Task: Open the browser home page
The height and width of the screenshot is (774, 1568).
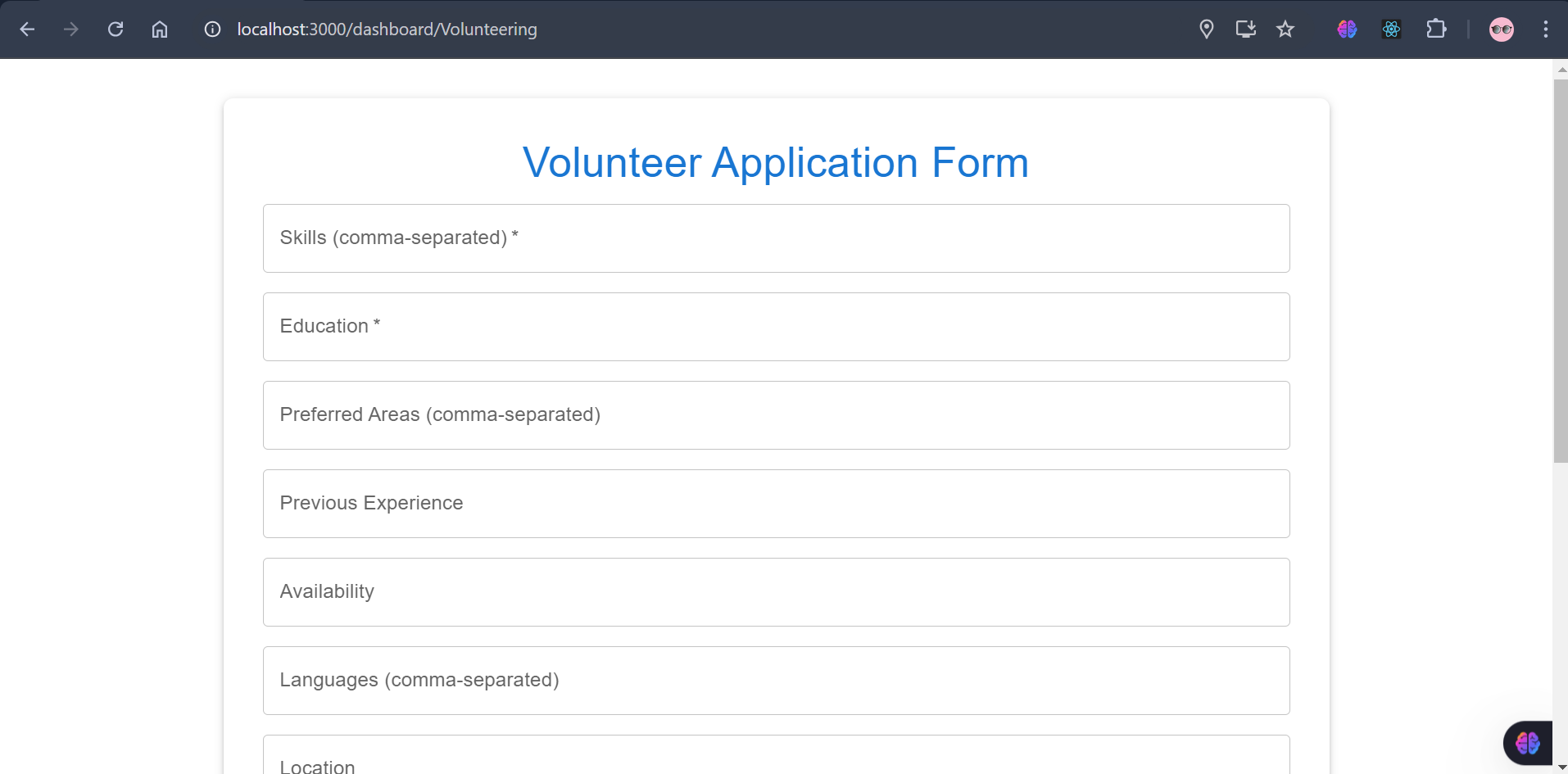Action: click(x=160, y=29)
